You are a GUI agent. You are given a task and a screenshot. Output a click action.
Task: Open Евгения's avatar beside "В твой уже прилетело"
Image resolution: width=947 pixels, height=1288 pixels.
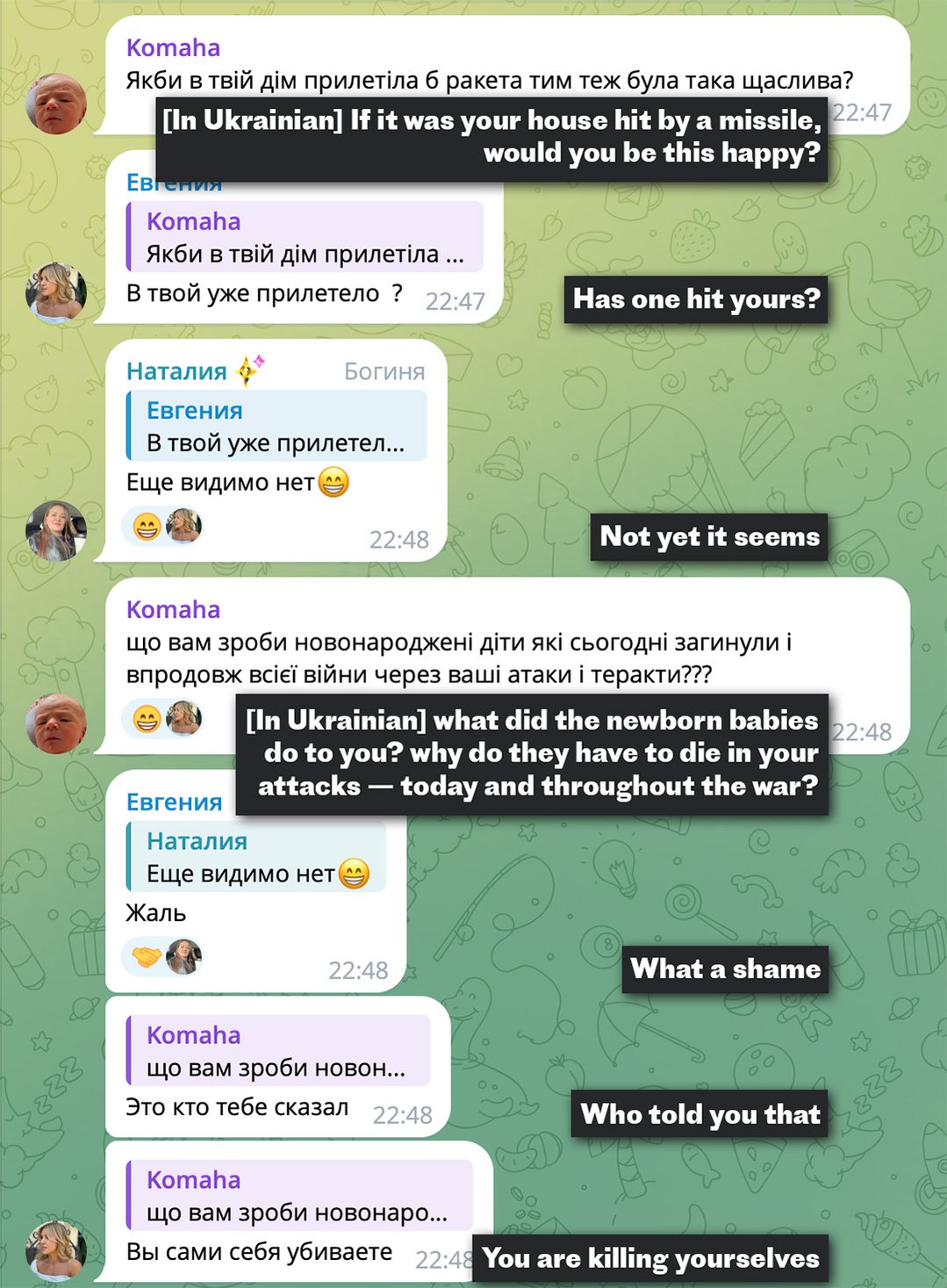(x=56, y=292)
